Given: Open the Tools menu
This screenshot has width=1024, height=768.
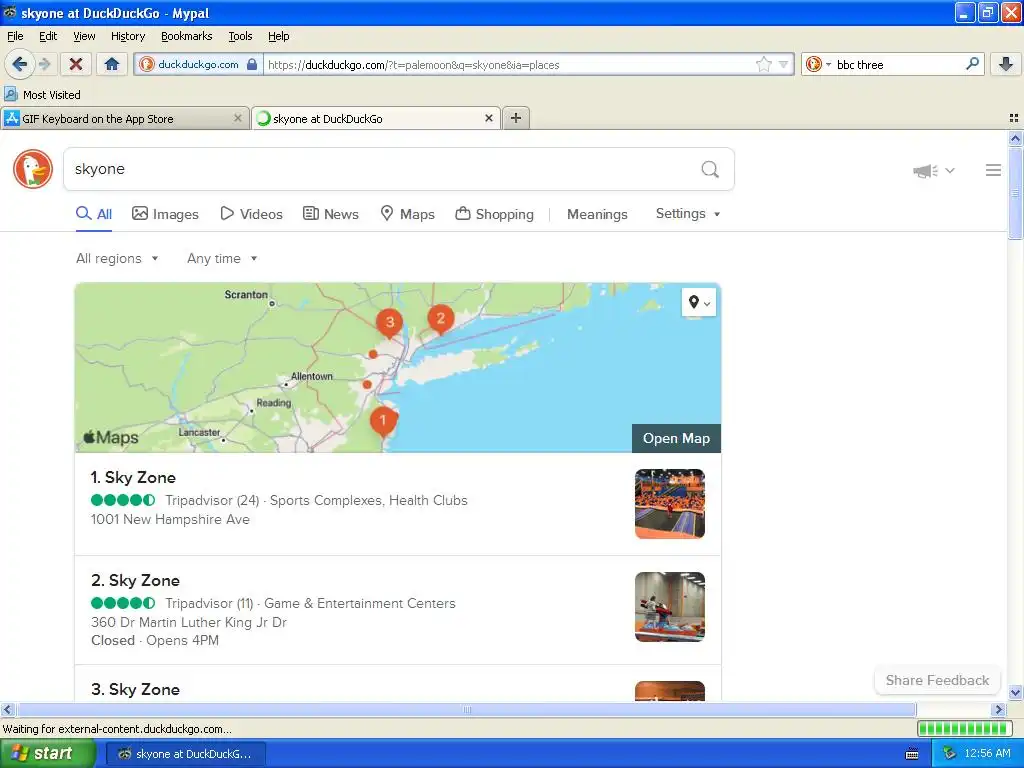Looking at the screenshot, I should [x=240, y=36].
